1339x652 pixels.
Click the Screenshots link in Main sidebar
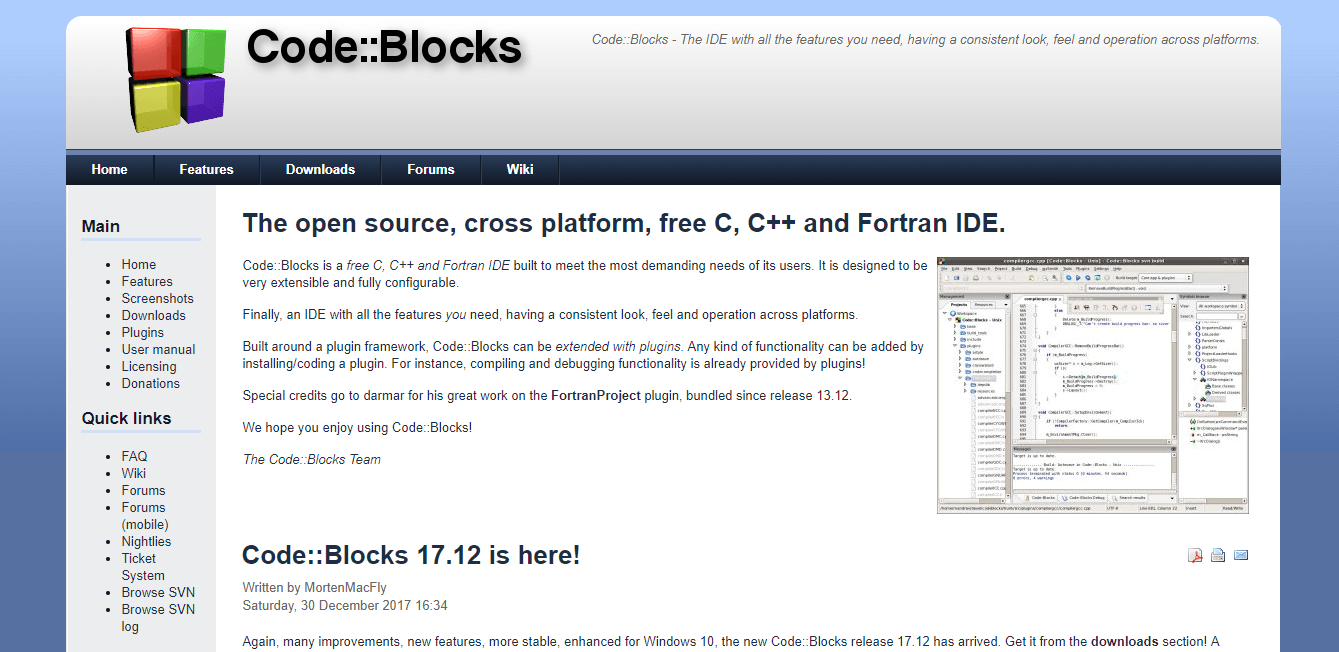[x=157, y=298]
